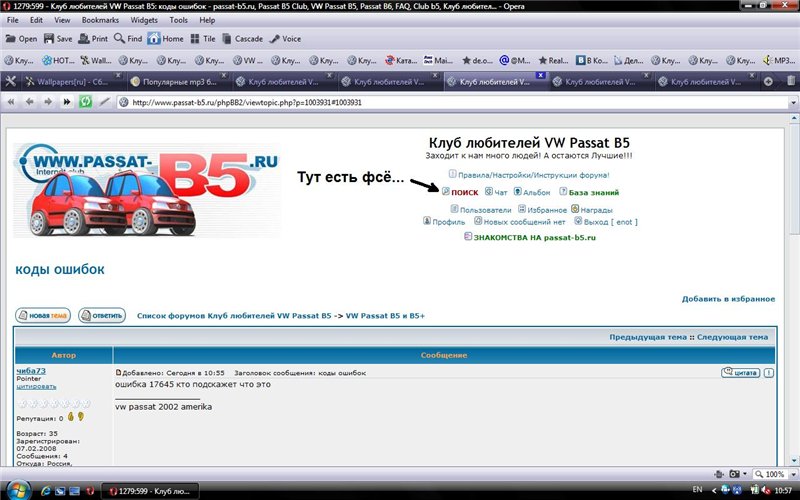Click the Windows Start orb
Viewport: 800px width, 500px height.
click(17, 490)
